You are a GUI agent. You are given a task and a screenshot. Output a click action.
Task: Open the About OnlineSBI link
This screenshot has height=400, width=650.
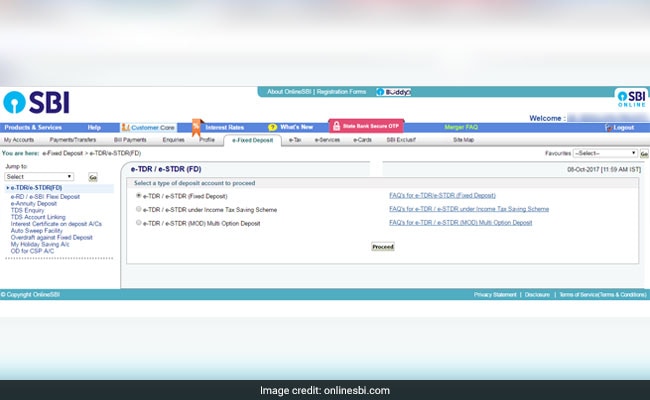click(289, 92)
